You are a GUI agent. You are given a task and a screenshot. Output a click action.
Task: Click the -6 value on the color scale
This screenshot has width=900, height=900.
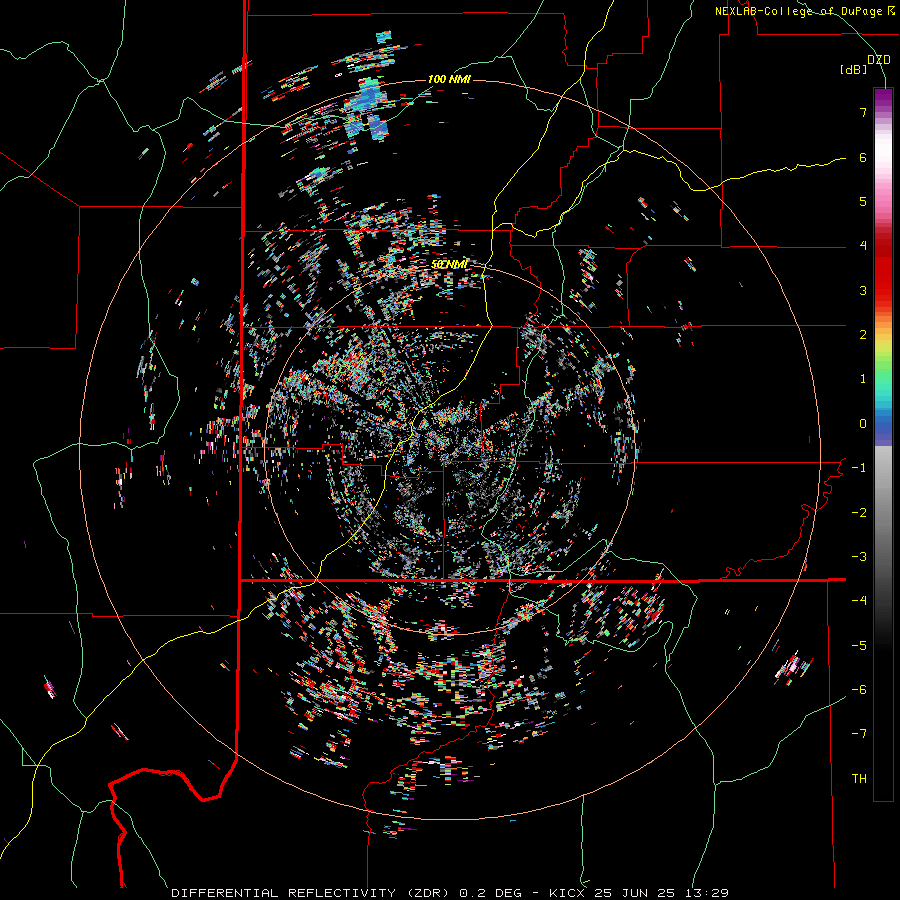[x=859, y=690]
